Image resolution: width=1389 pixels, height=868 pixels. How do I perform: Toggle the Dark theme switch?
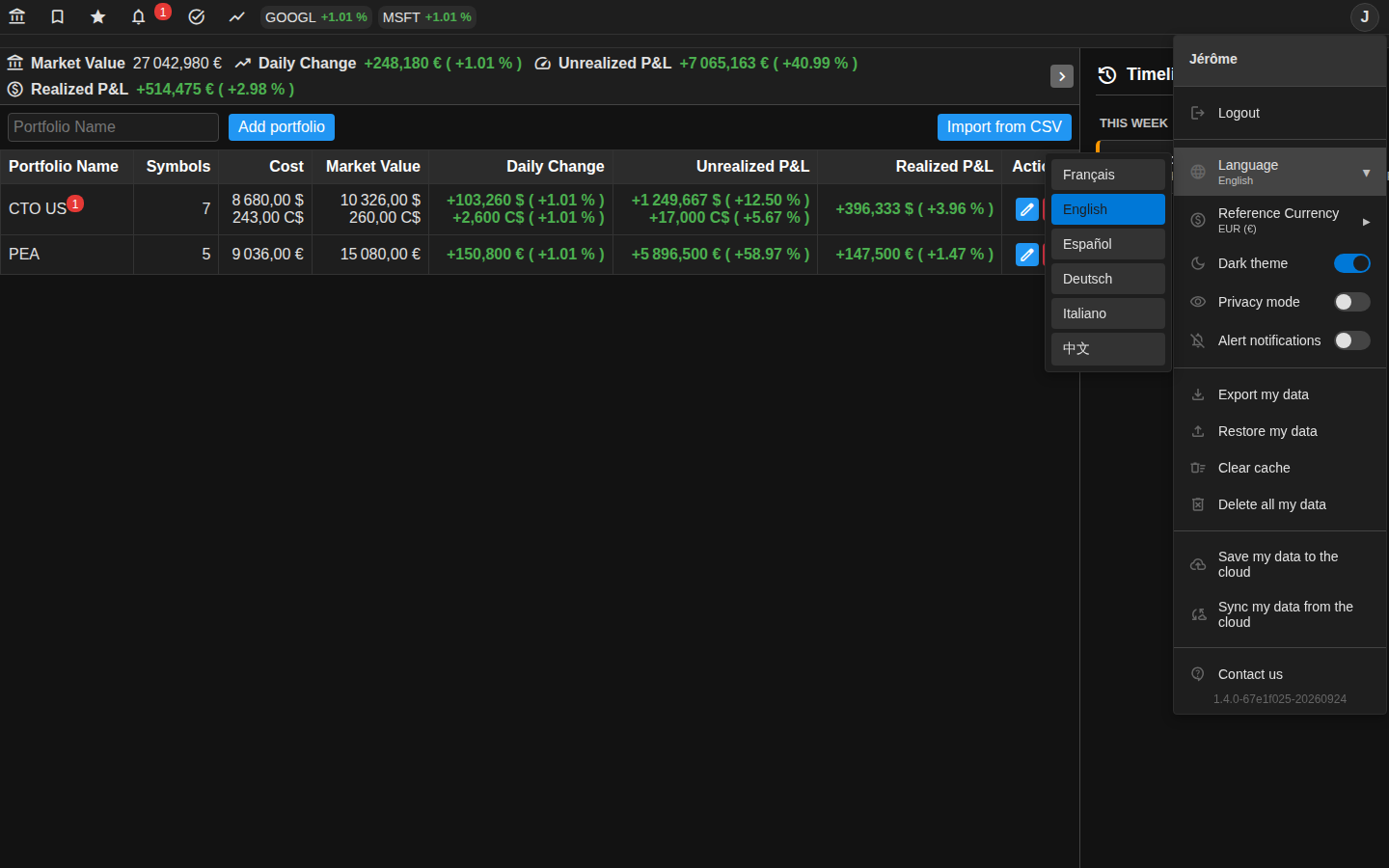[x=1352, y=263]
